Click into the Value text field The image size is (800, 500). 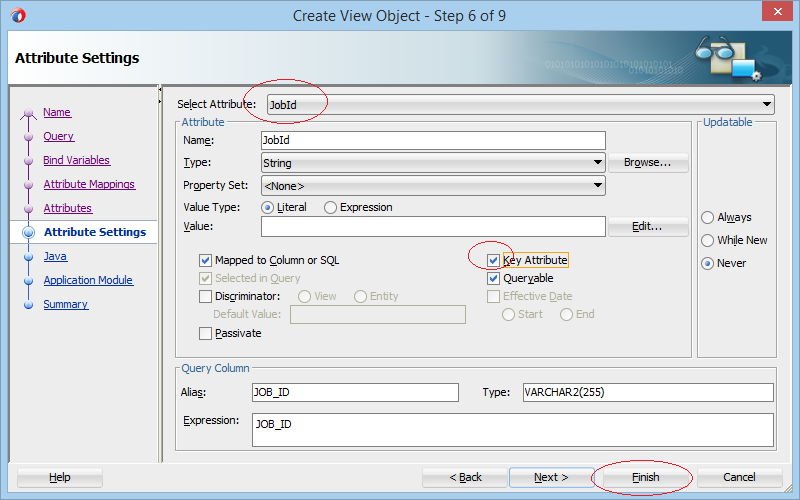tap(433, 227)
